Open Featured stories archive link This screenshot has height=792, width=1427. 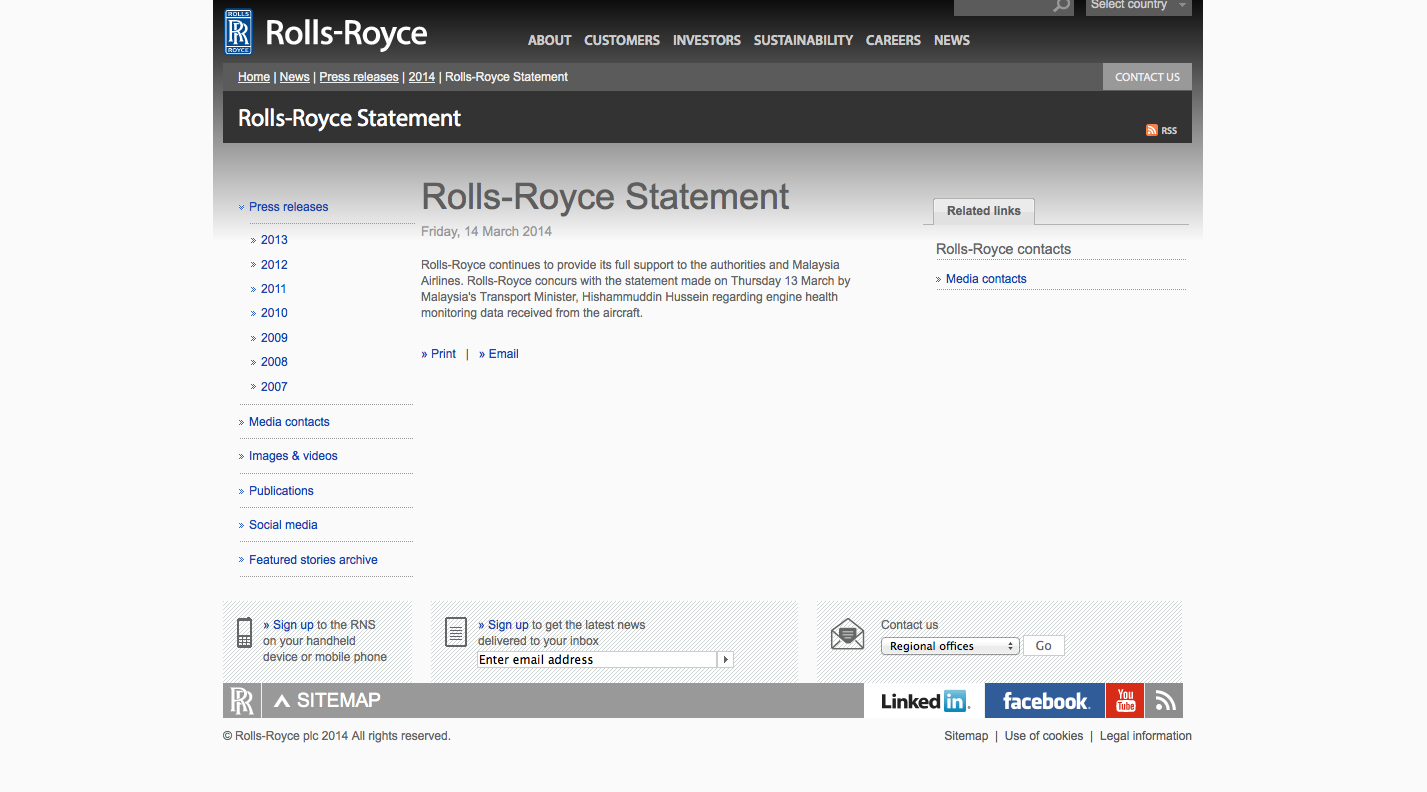313,560
